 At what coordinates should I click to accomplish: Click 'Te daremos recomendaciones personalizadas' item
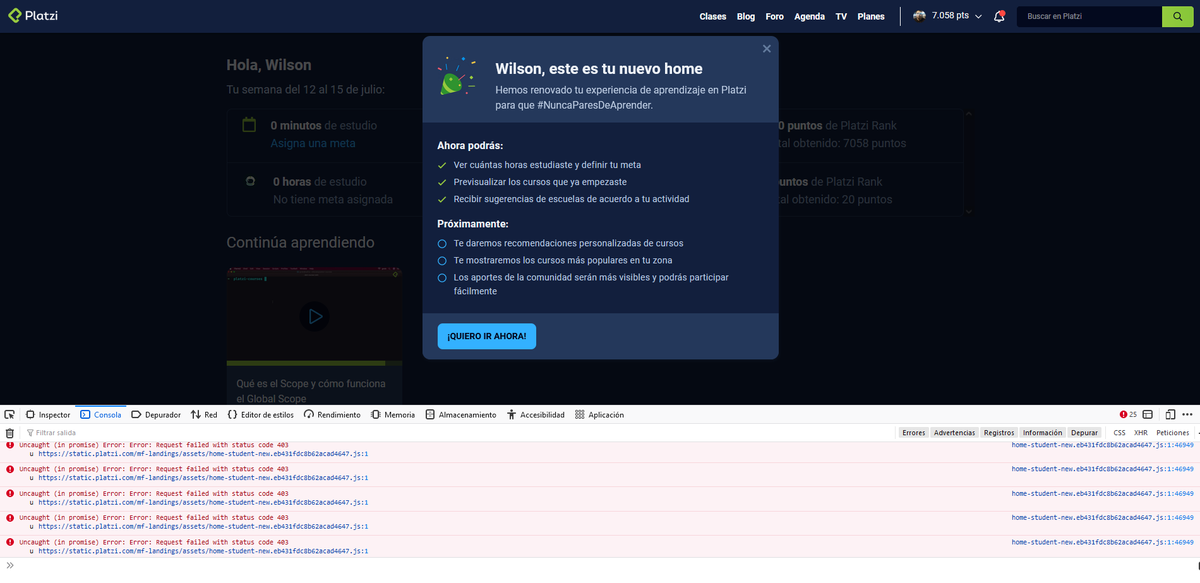pyautogui.click(x=568, y=243)
